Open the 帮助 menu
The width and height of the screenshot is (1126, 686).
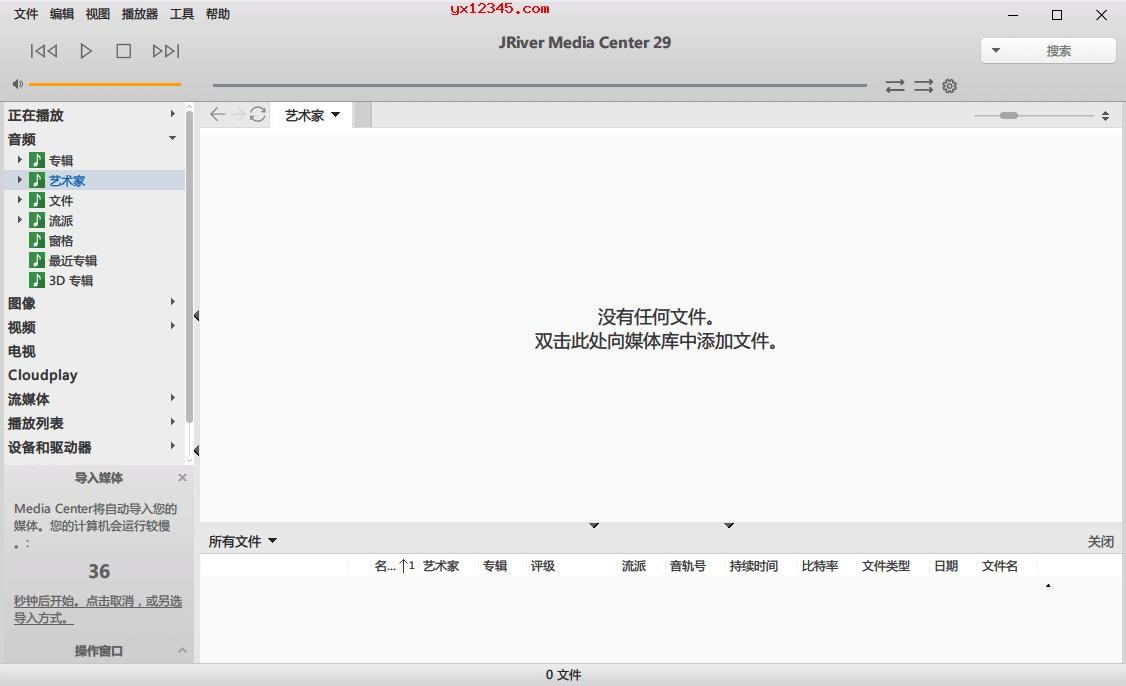[x=218, y=14]
